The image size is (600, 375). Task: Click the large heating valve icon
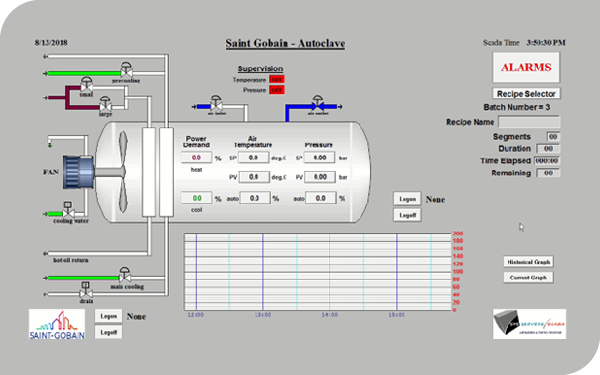[x=105, y=103]
